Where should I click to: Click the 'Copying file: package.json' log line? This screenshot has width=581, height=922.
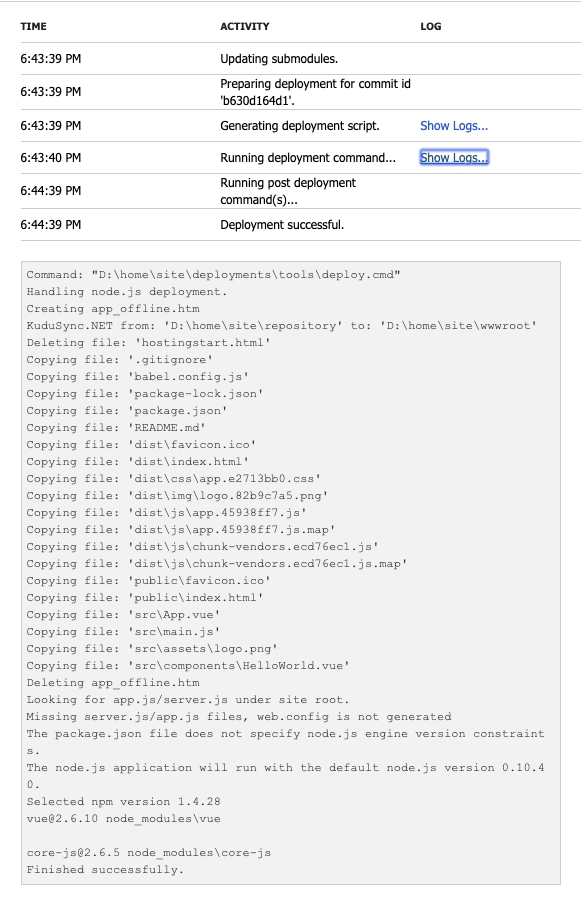click(127, 410)
